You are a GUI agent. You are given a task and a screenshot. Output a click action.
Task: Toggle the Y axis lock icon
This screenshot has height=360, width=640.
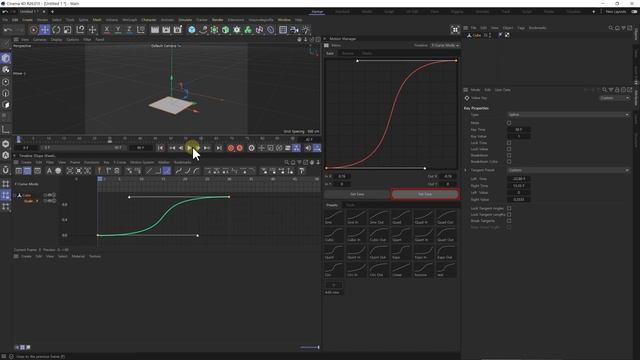(x=118, y=29)
